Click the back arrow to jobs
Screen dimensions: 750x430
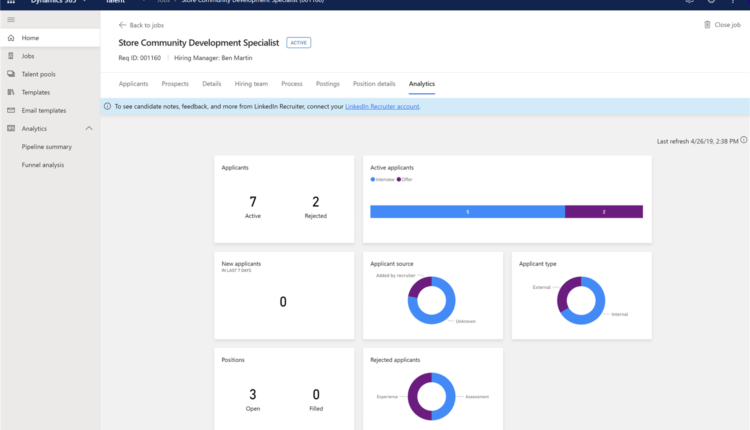point(122,24)
